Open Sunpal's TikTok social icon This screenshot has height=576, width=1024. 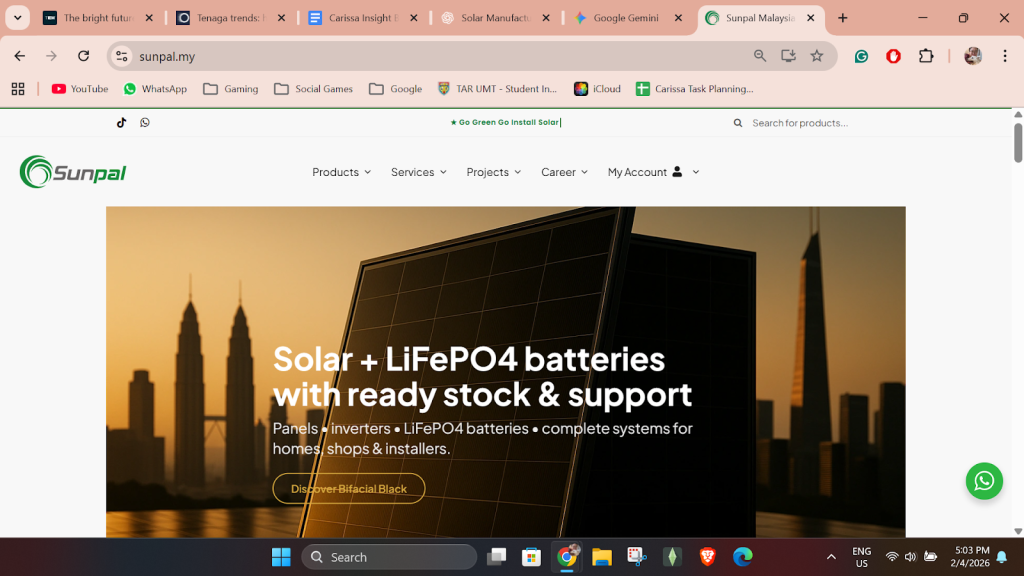[x=121, y=122]
